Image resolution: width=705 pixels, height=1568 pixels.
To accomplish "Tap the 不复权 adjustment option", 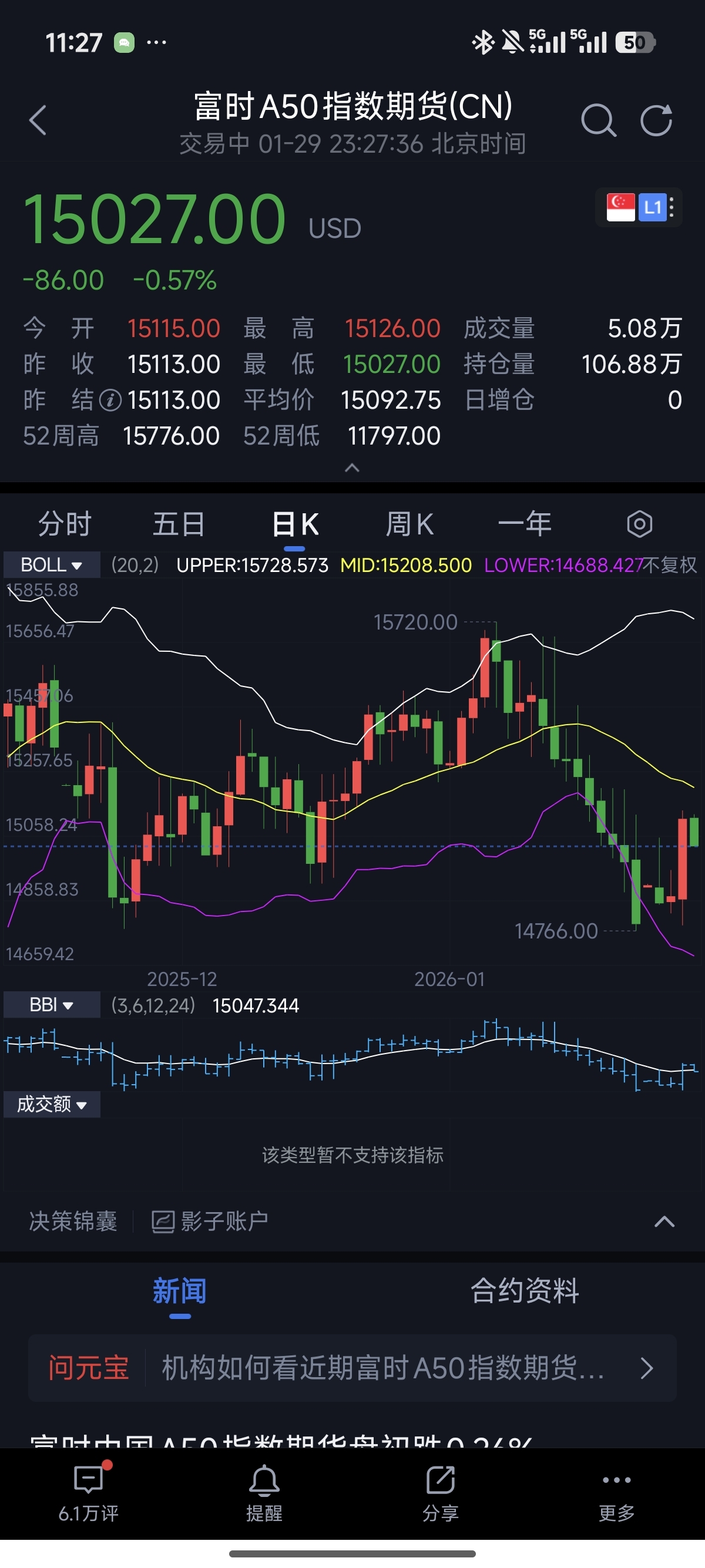I will [670, 565].
